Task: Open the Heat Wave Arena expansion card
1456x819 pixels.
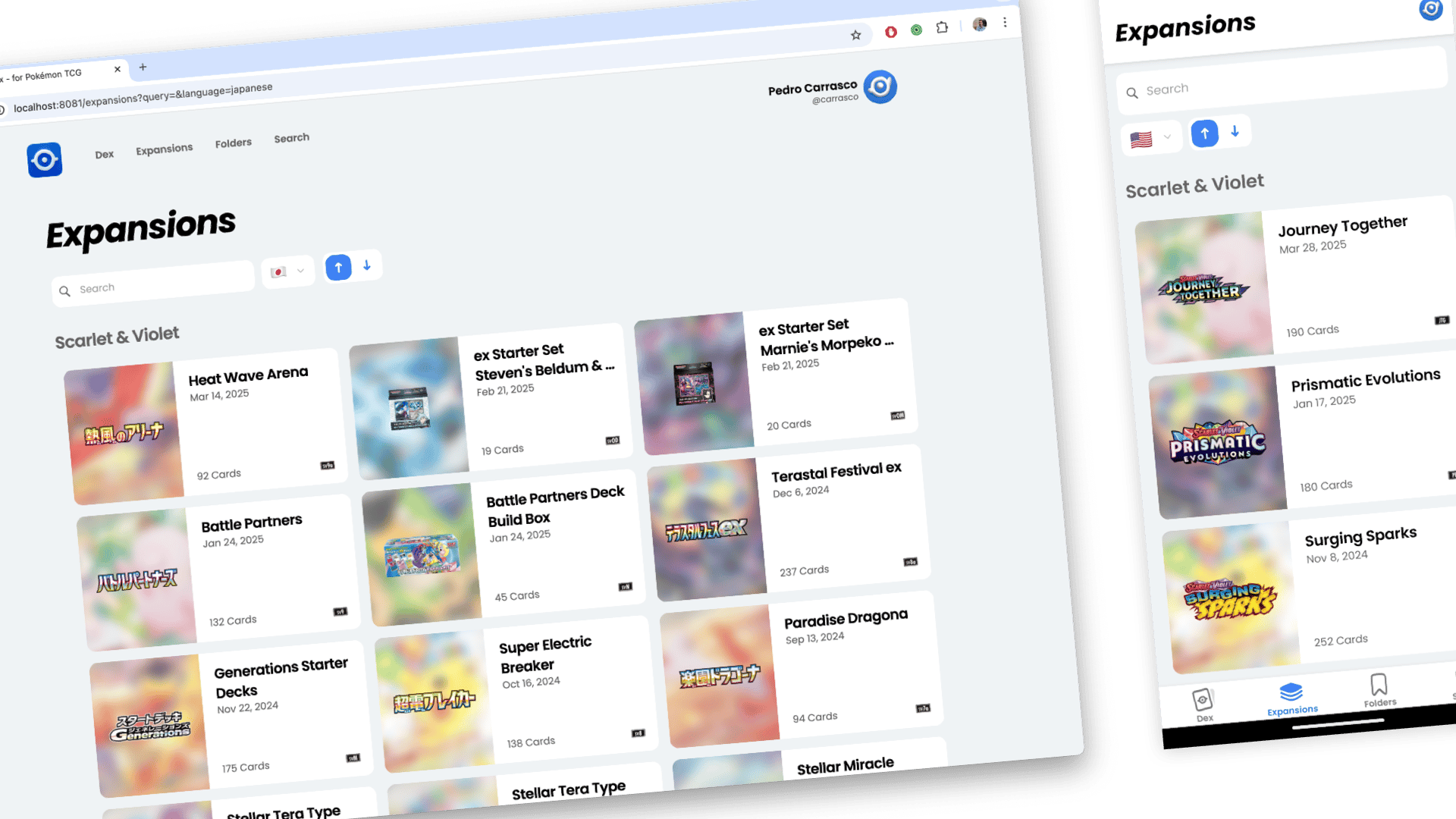Action: coord(206,427)
